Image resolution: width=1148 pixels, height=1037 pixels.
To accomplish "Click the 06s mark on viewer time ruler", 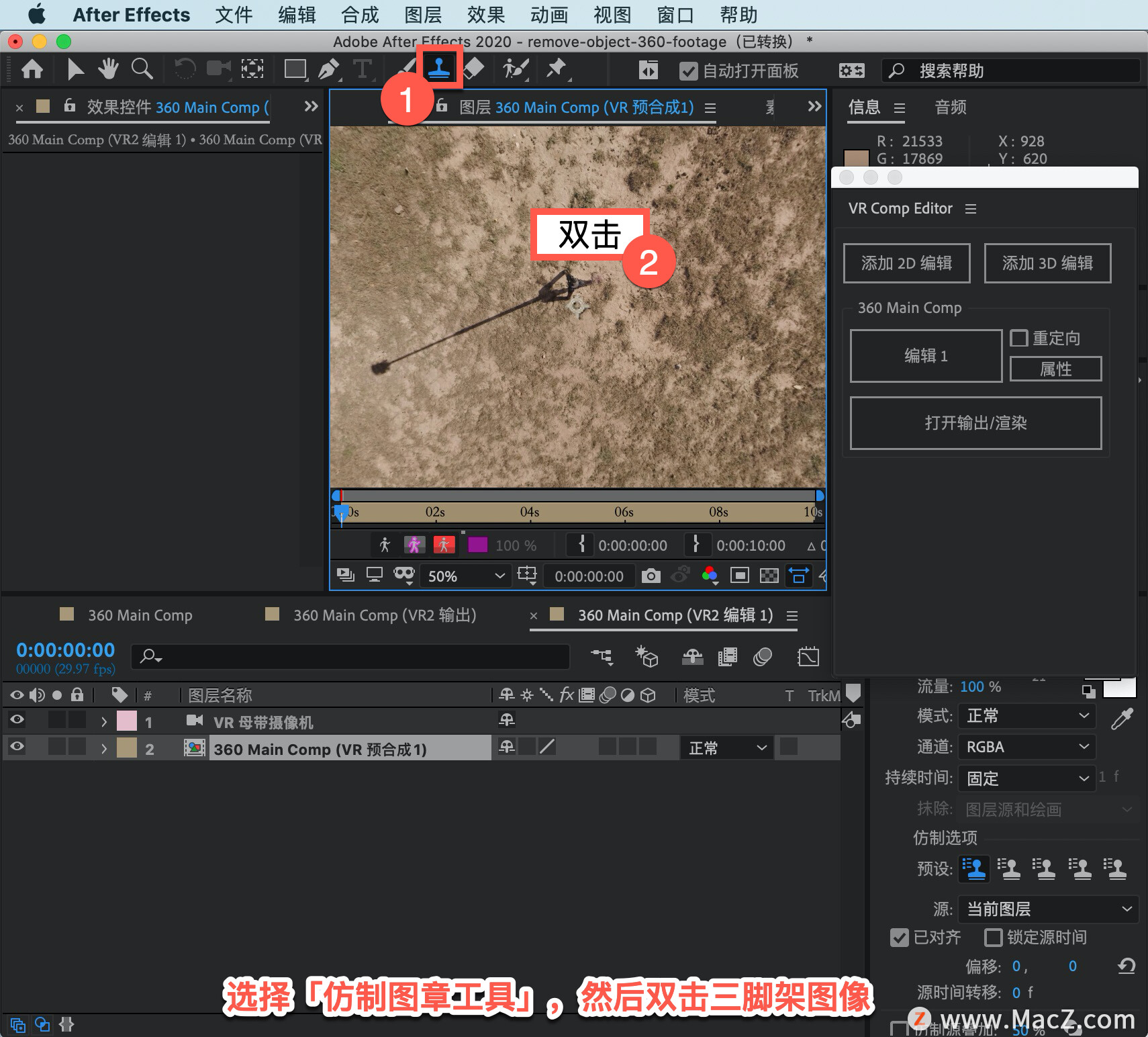I will coord(624,512).
